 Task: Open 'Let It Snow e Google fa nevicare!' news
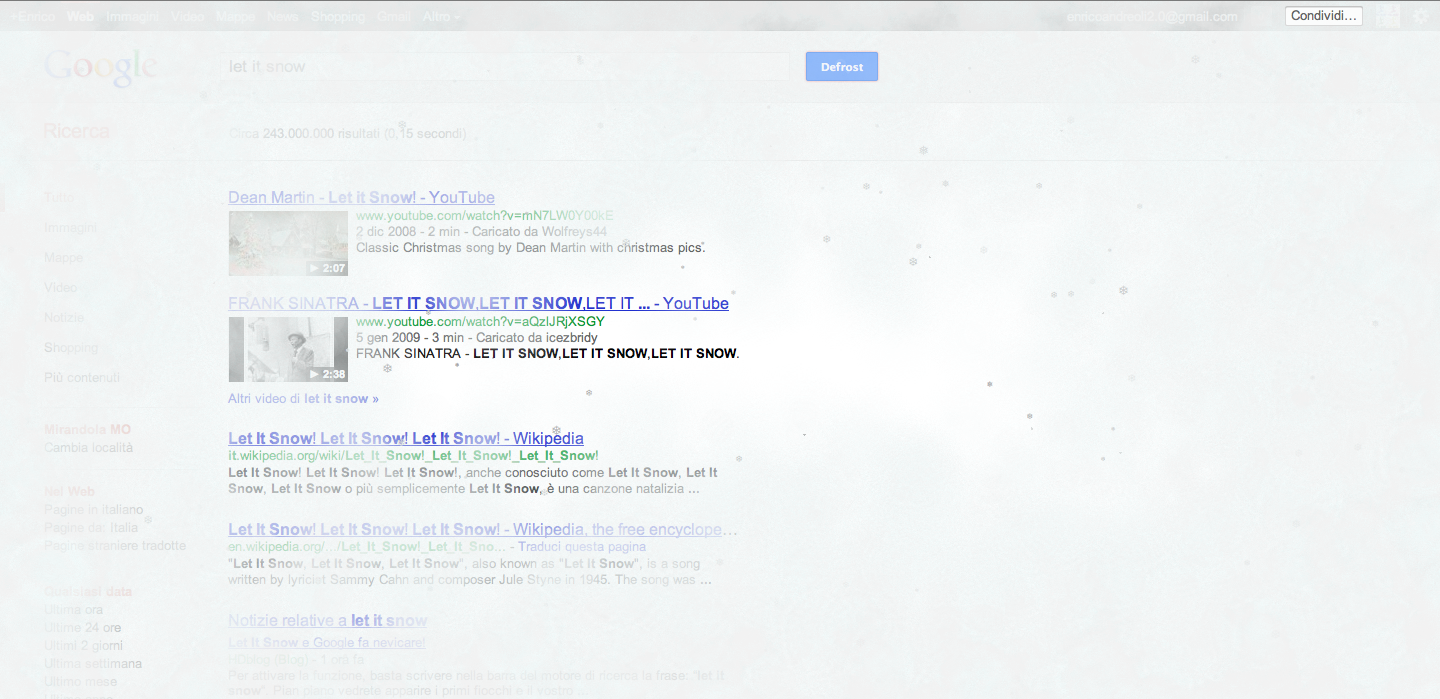327,643
